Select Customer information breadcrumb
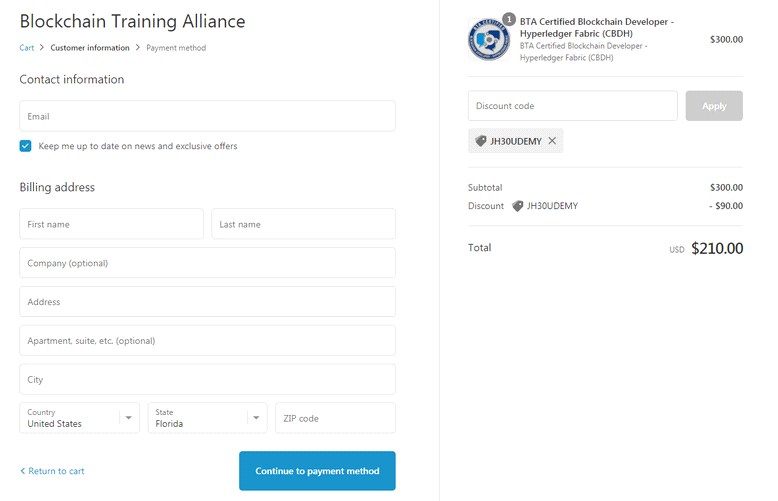778x501 pixels. (x=90, y=48)
